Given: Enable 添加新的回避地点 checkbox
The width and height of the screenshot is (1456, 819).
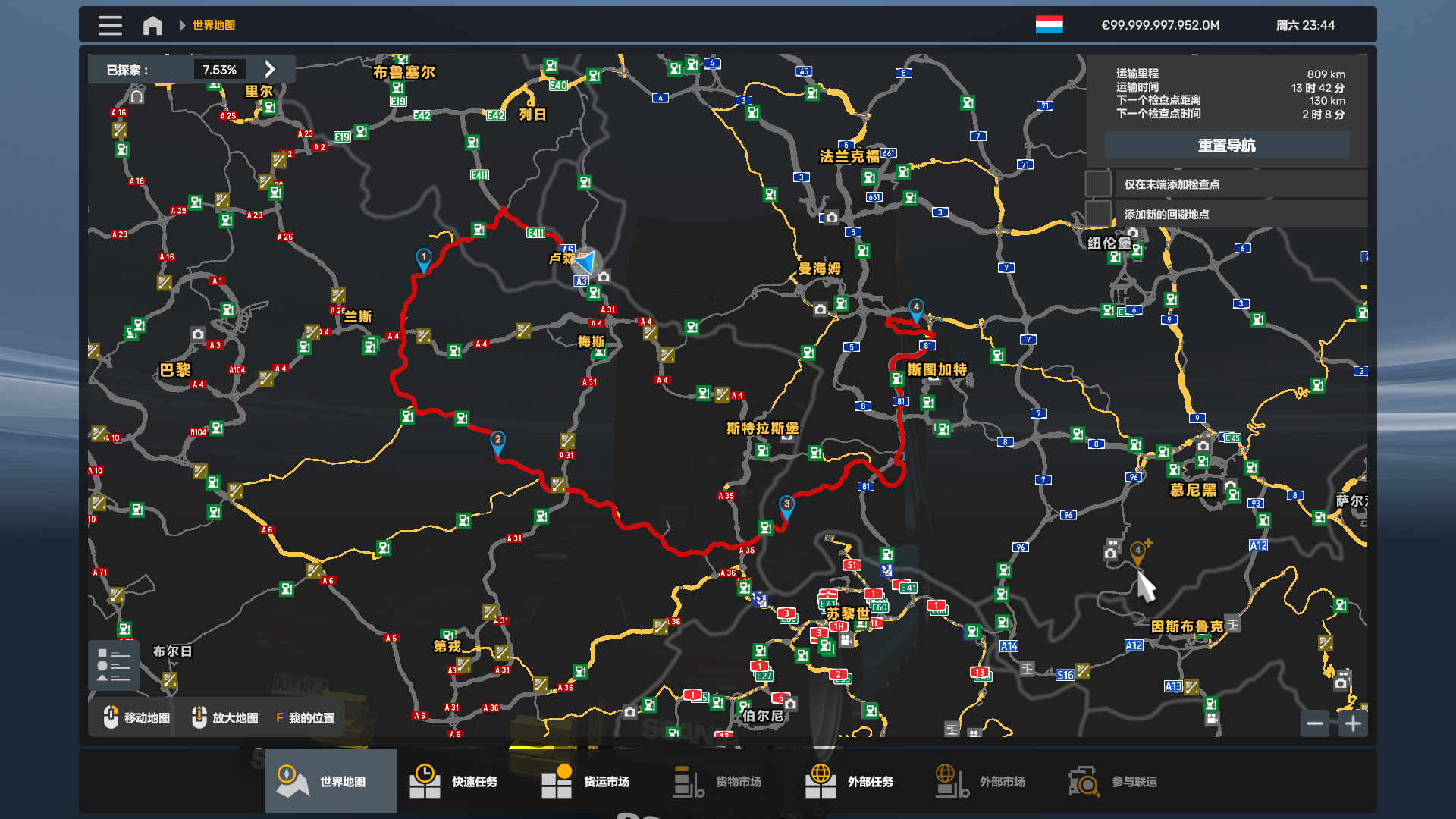Looking at the screenshot, I should tap(1098, 214).
